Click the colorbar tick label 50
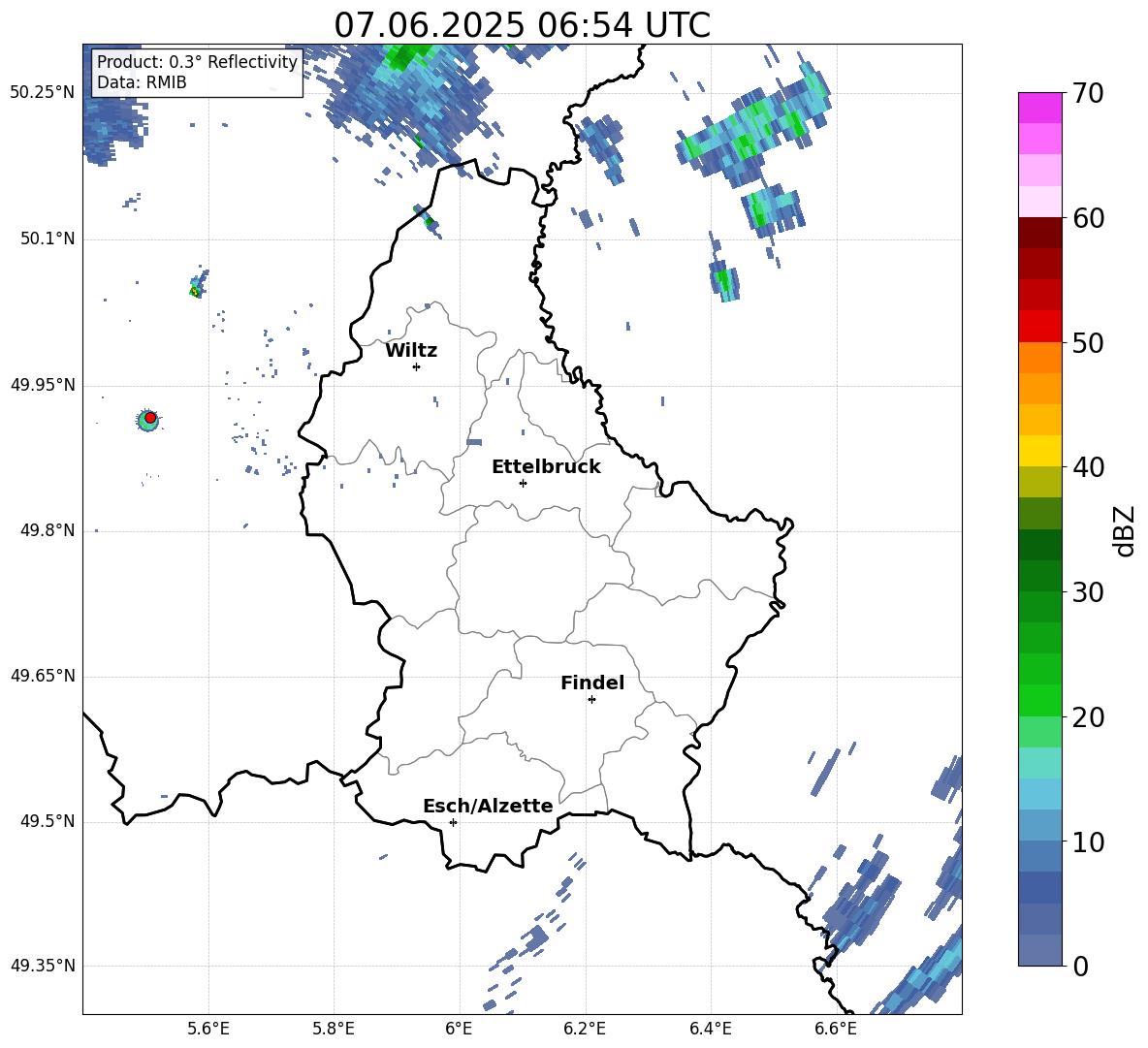The width and height of the screenshot is (1148, 1048). coord(1087,342)
